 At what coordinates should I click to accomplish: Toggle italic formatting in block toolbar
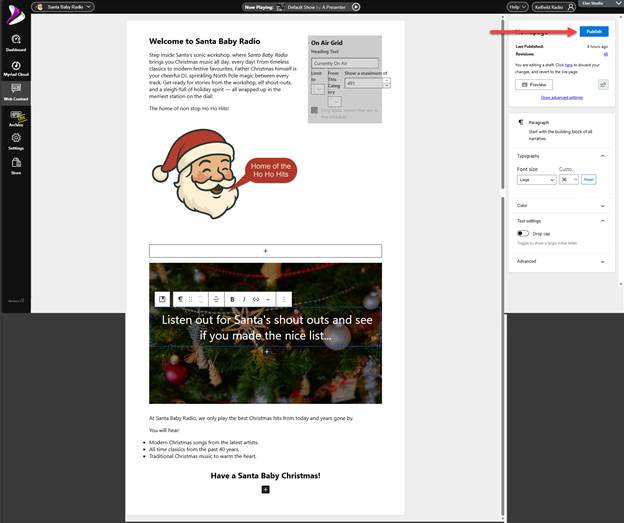tap(244, 299)
